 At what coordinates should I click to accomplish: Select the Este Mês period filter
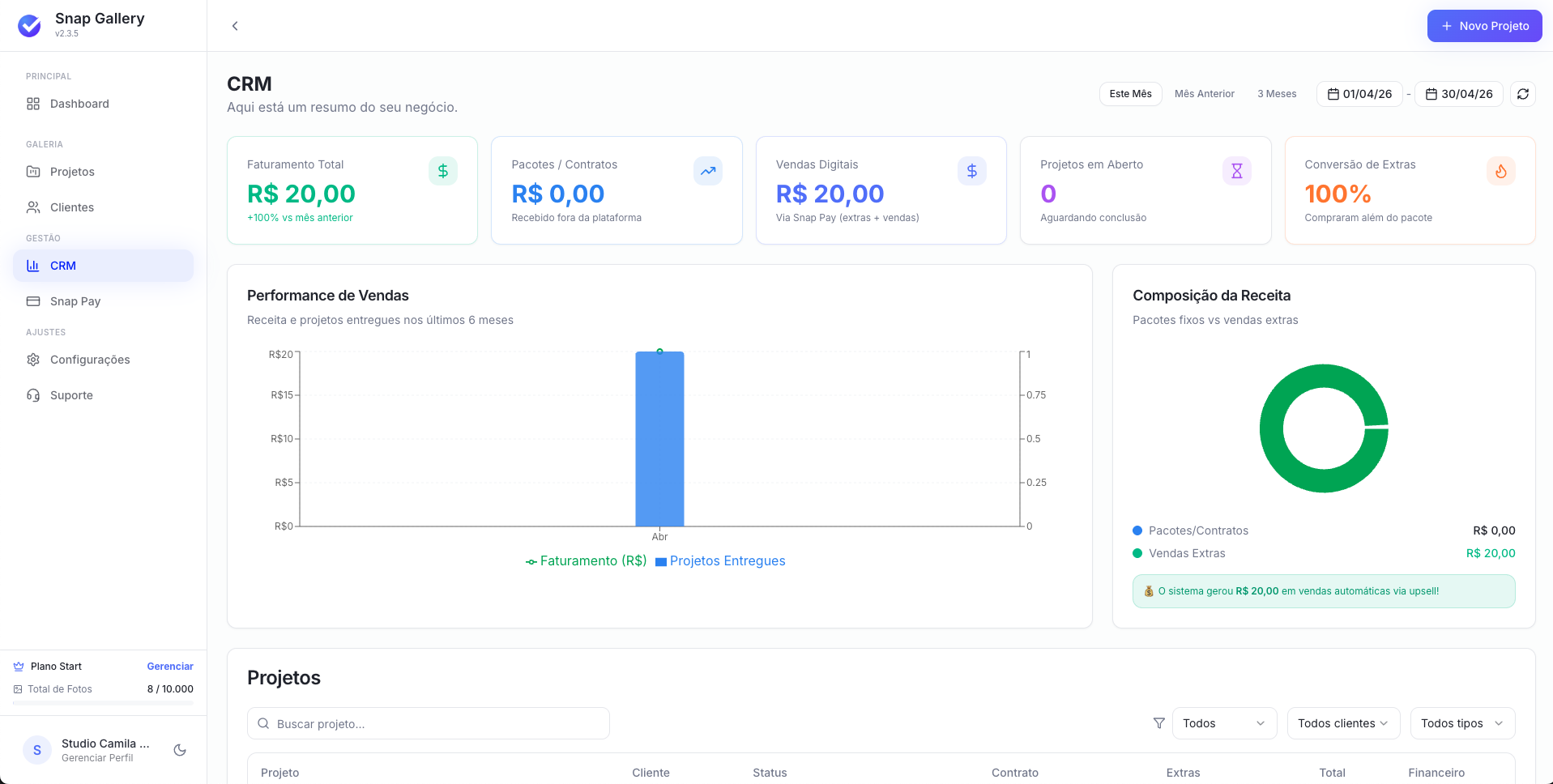[1130, 94]
